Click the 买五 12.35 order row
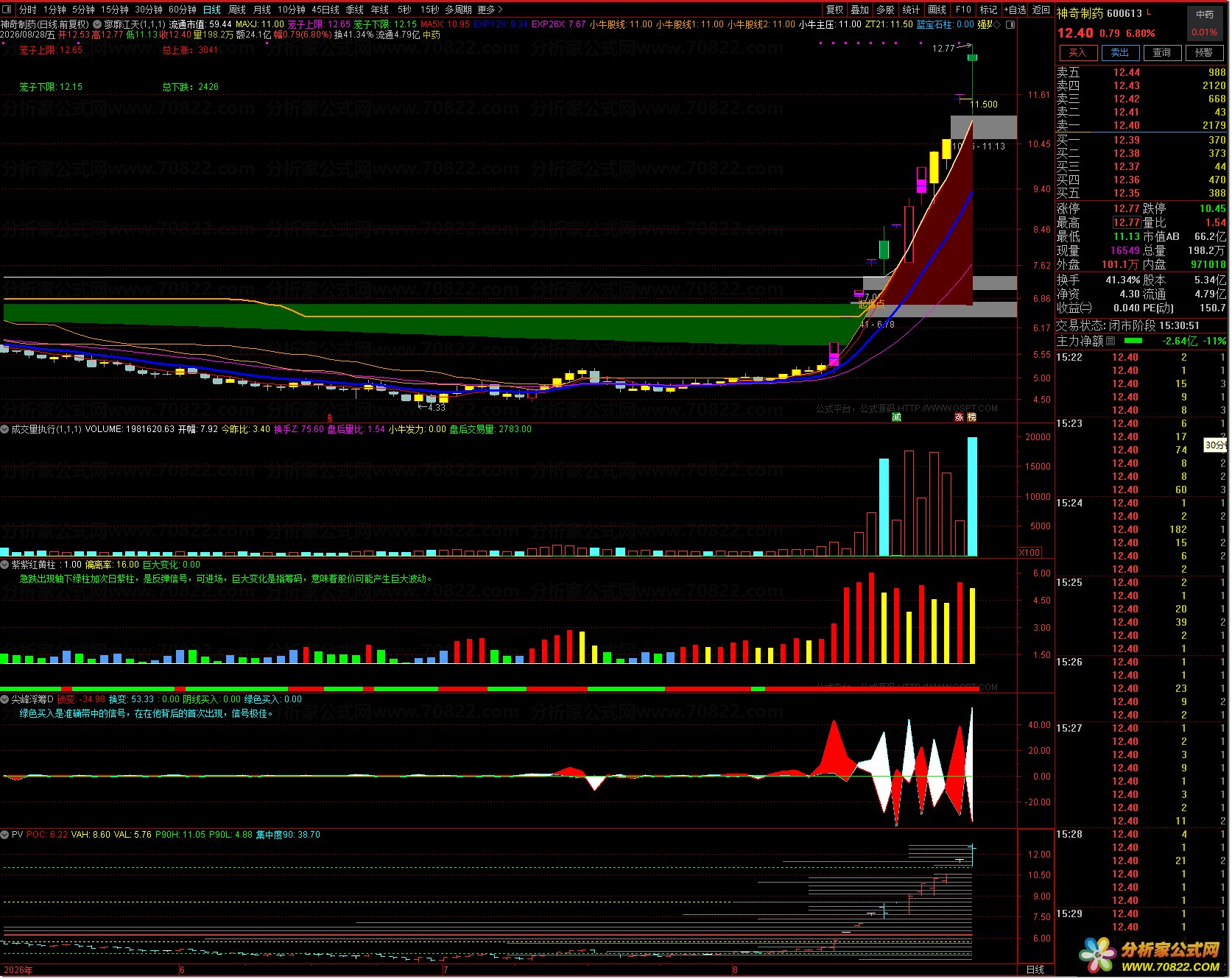Image resolution: width=1232 pixels, height=979 pixels. click(x=1141, y=193)
